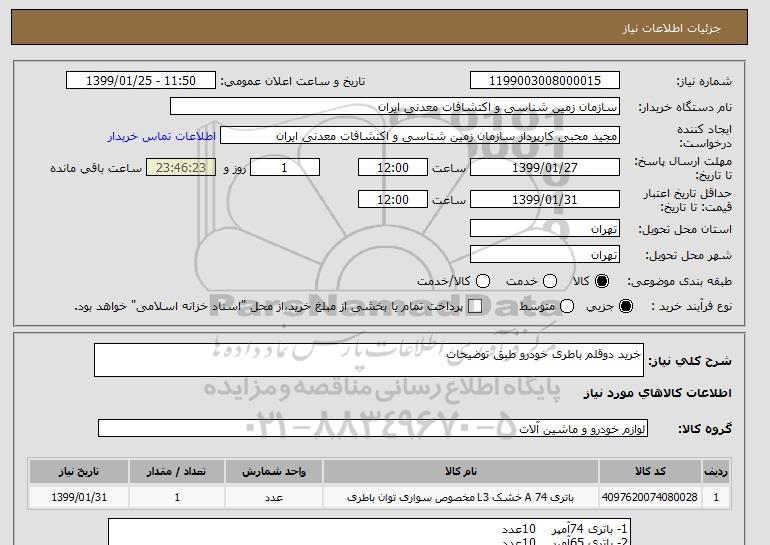Click the product code cell 4097620074080028

[x=650, y=497]
